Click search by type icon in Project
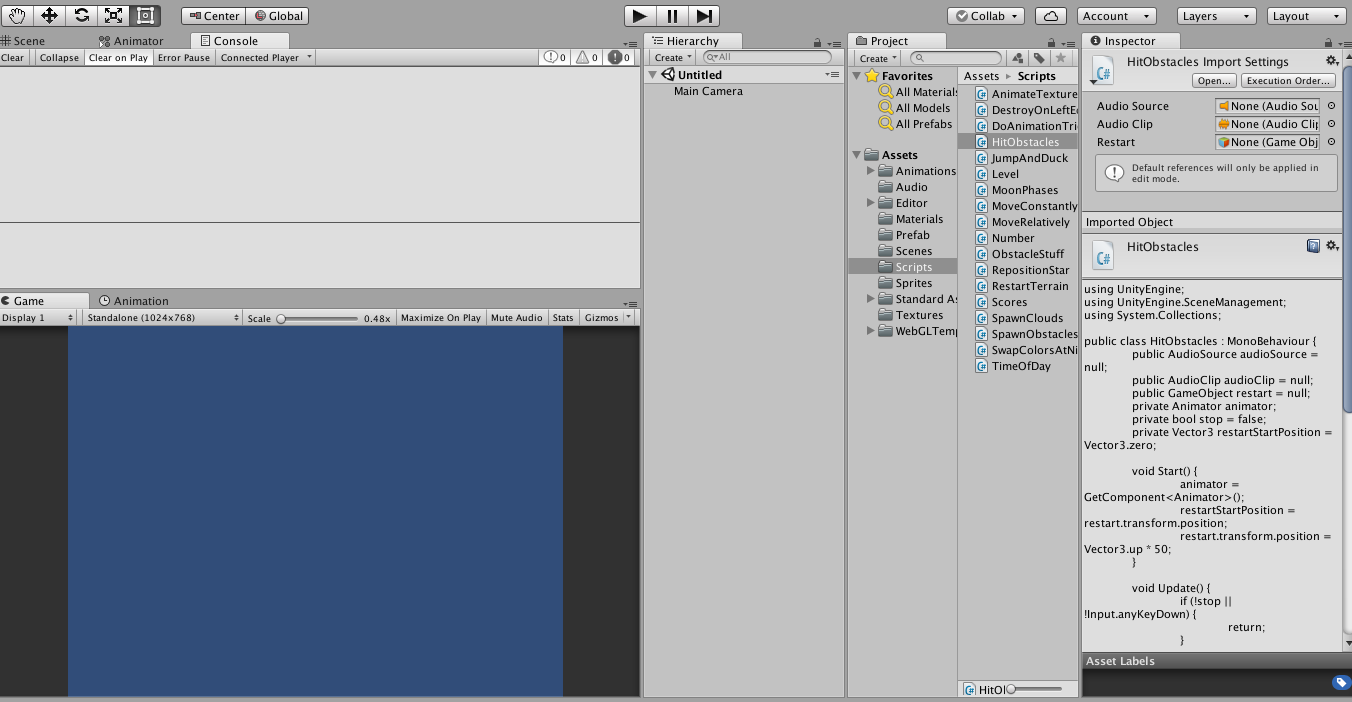Screen dimensions: 1352x702 [1019, 58]
